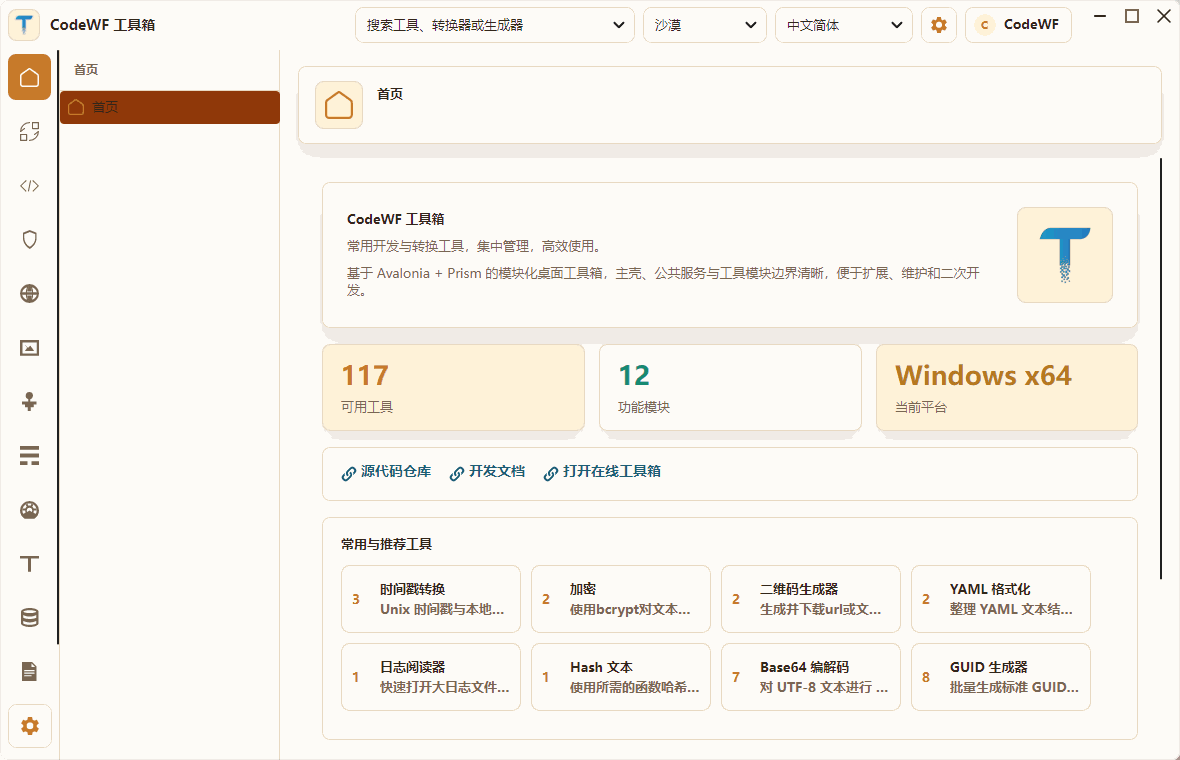Open the 时间戳转换 tool card
This screenshot has height=760, width=1180.
point(430,599)
